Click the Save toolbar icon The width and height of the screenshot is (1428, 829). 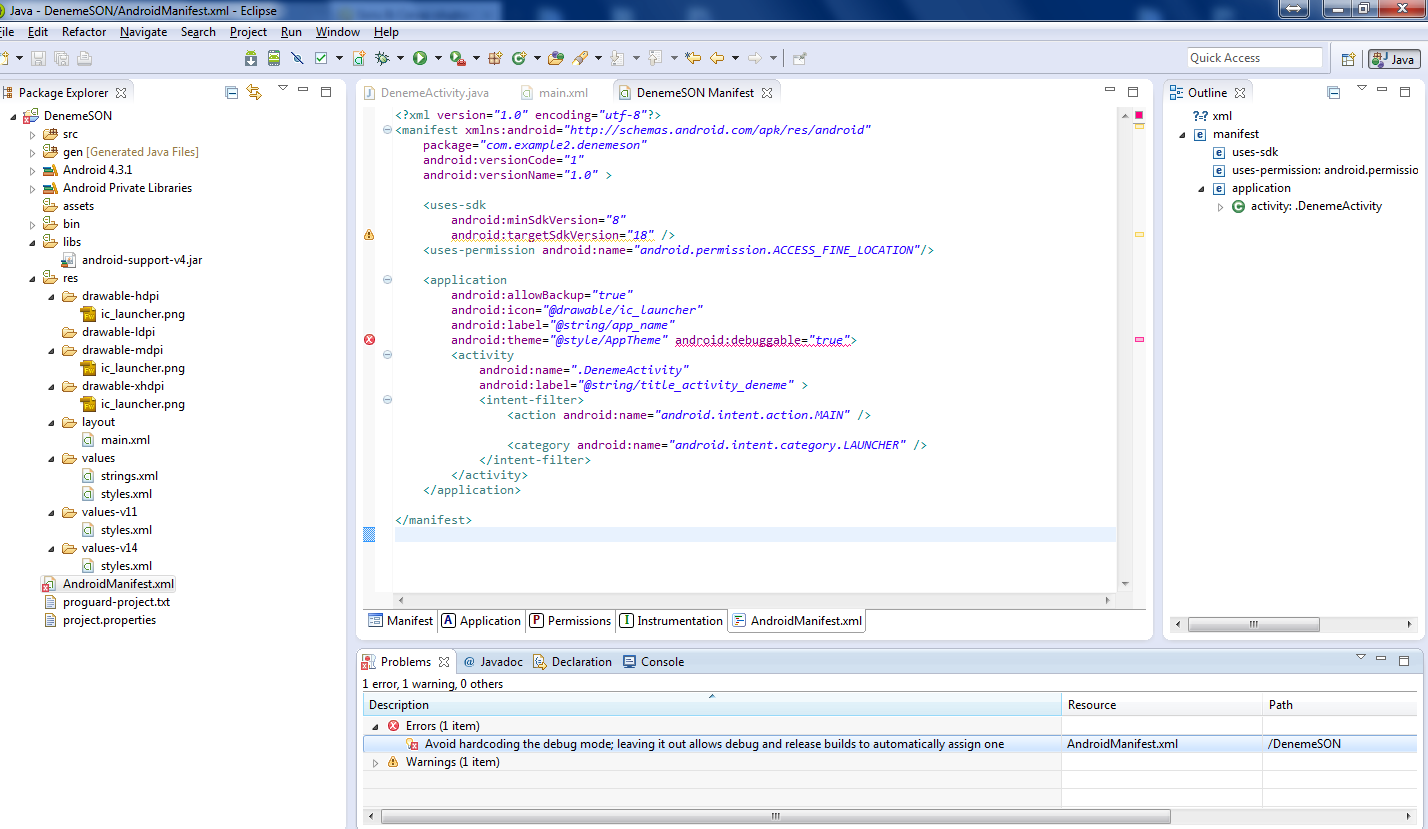[x=38, y=58]
